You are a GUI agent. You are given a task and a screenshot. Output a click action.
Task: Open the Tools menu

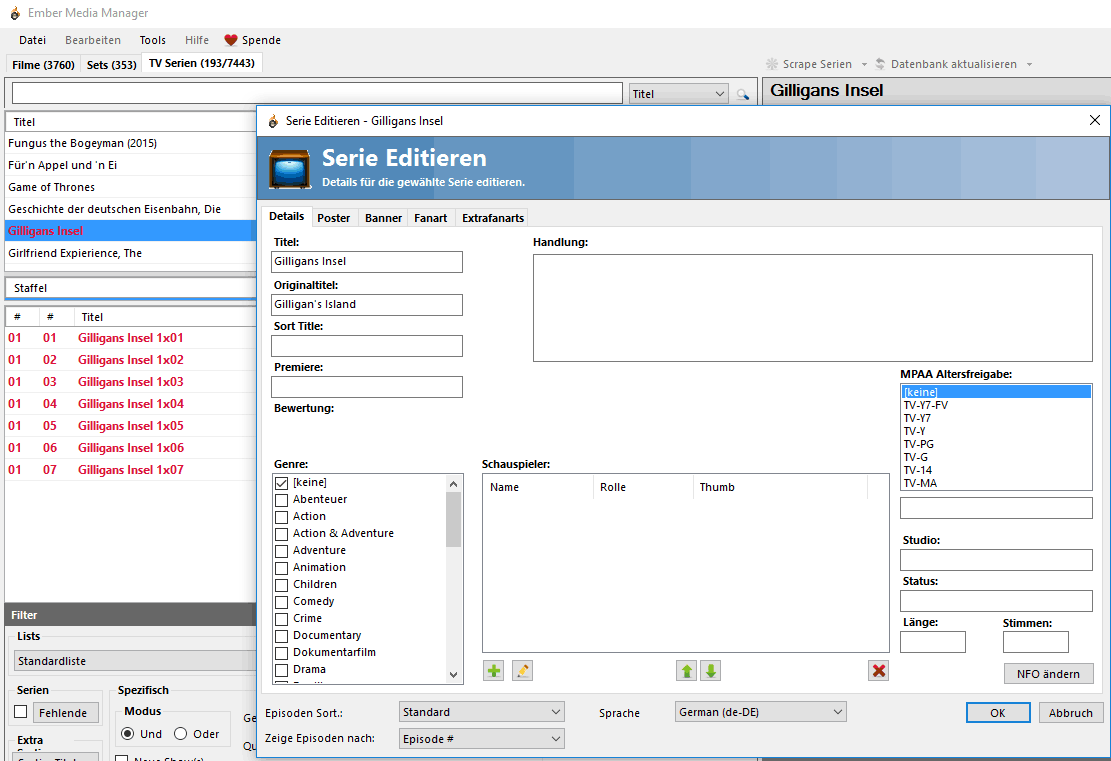click(x=152, y=40)
